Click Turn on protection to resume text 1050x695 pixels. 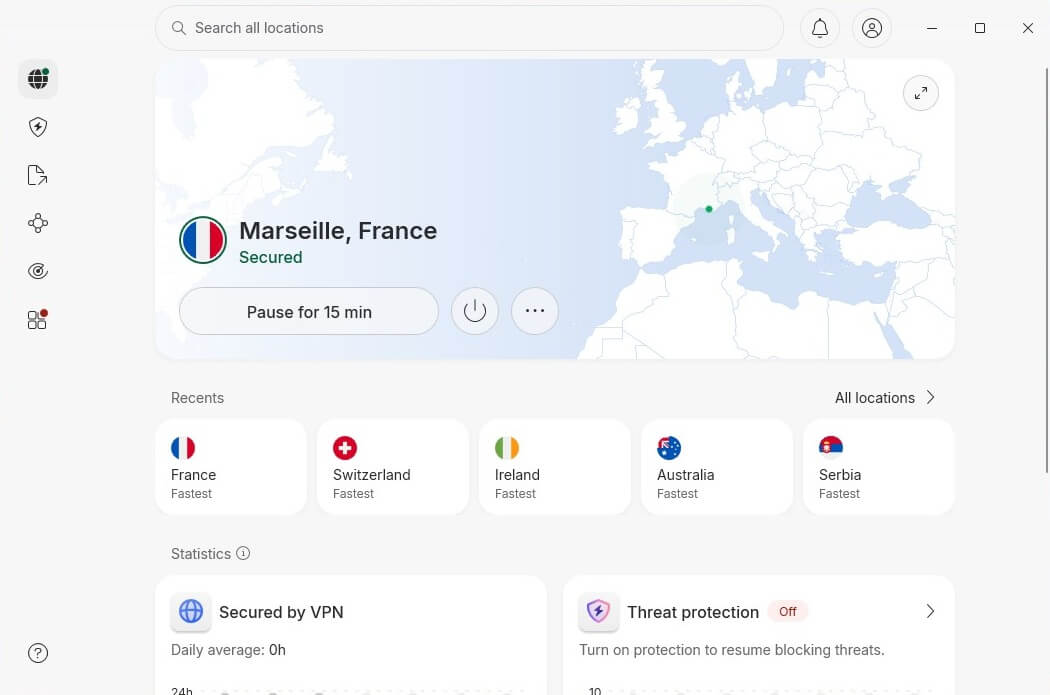click(731, 650)
